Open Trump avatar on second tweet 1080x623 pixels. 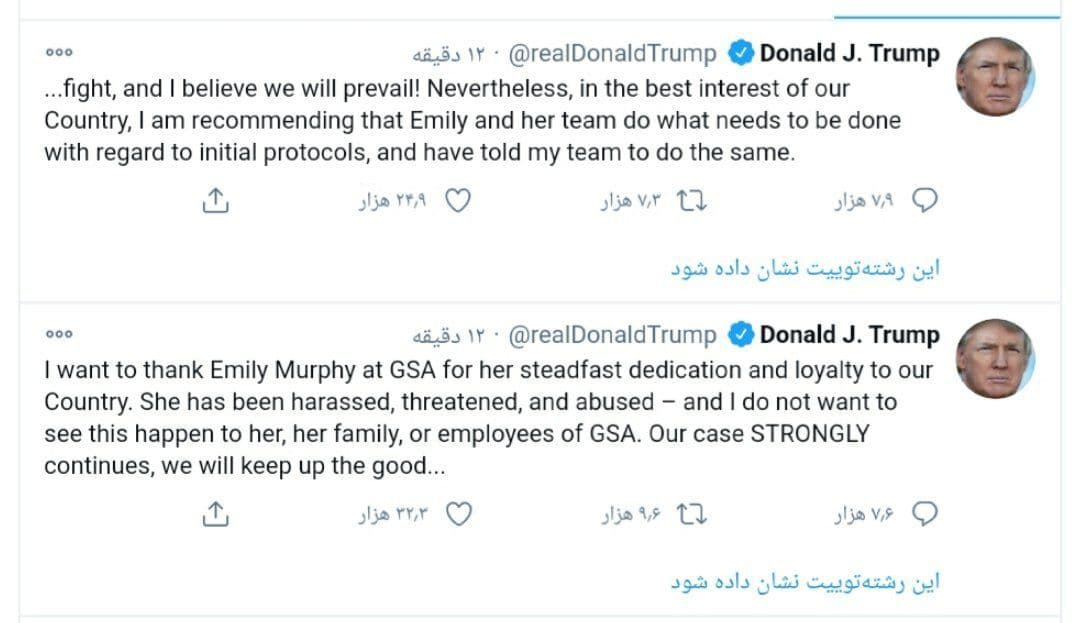click(x=995, y=359)
